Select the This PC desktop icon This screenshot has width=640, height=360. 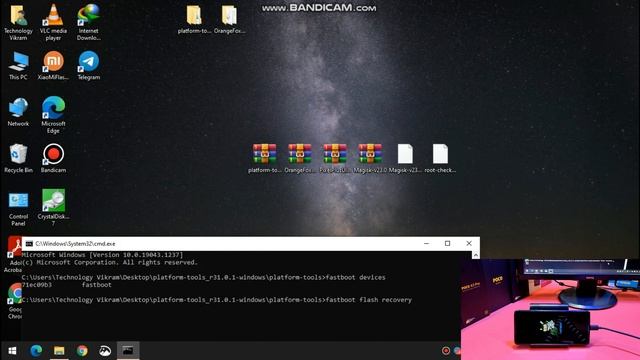coord(18,65)
